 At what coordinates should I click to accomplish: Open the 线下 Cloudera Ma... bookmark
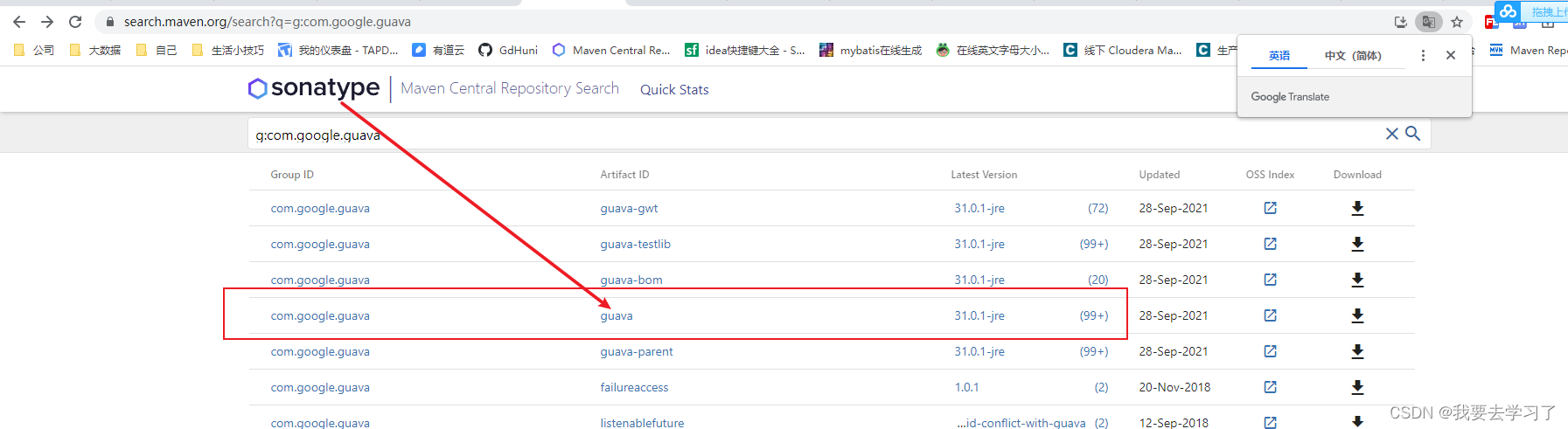point(1123,50)
